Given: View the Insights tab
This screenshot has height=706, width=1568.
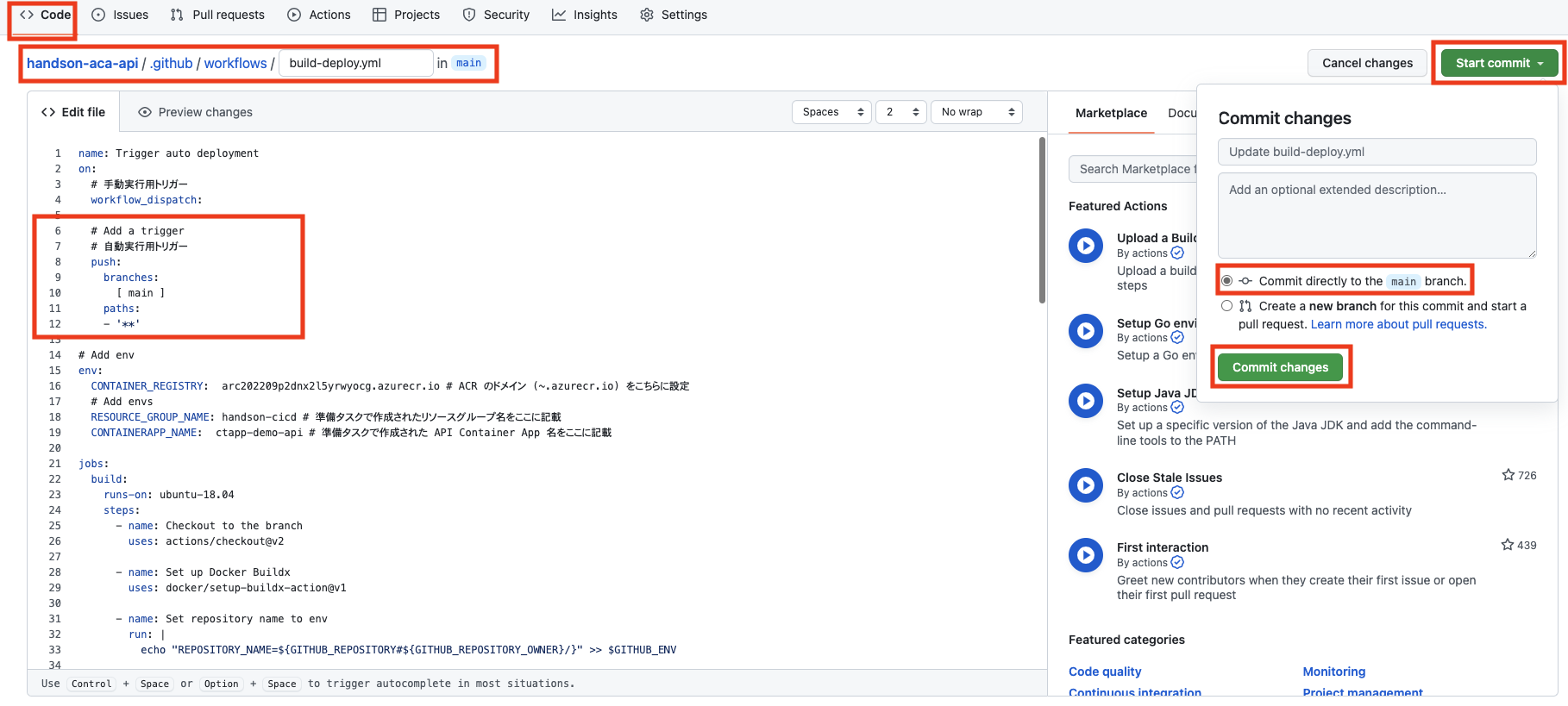Looking at the screenshot, I should [585, 15].
